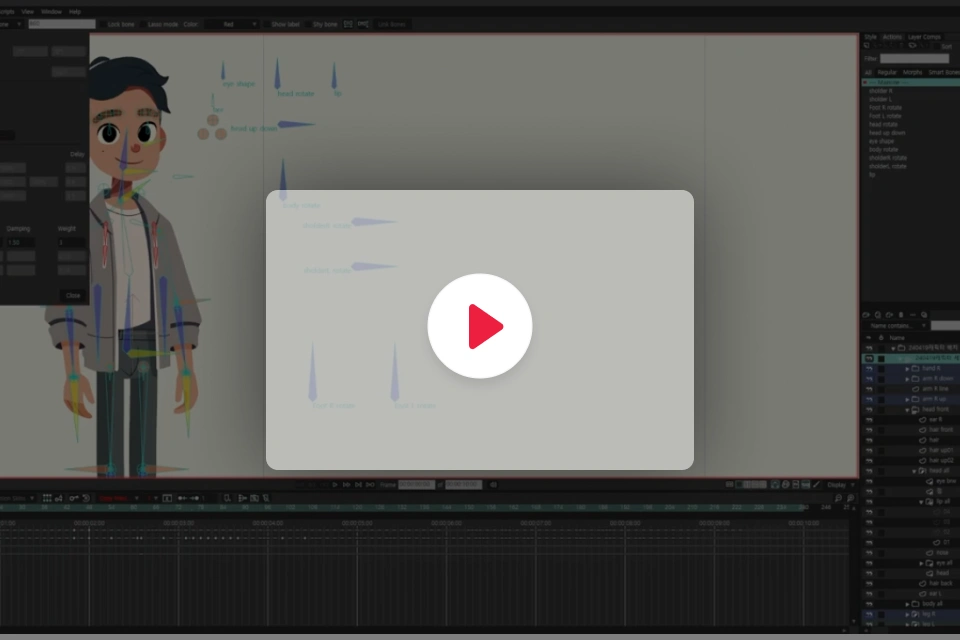Select the 'sholder L' action
This screenshot has height=640, width=960.
pyautogui.click(x=880, y=99)
